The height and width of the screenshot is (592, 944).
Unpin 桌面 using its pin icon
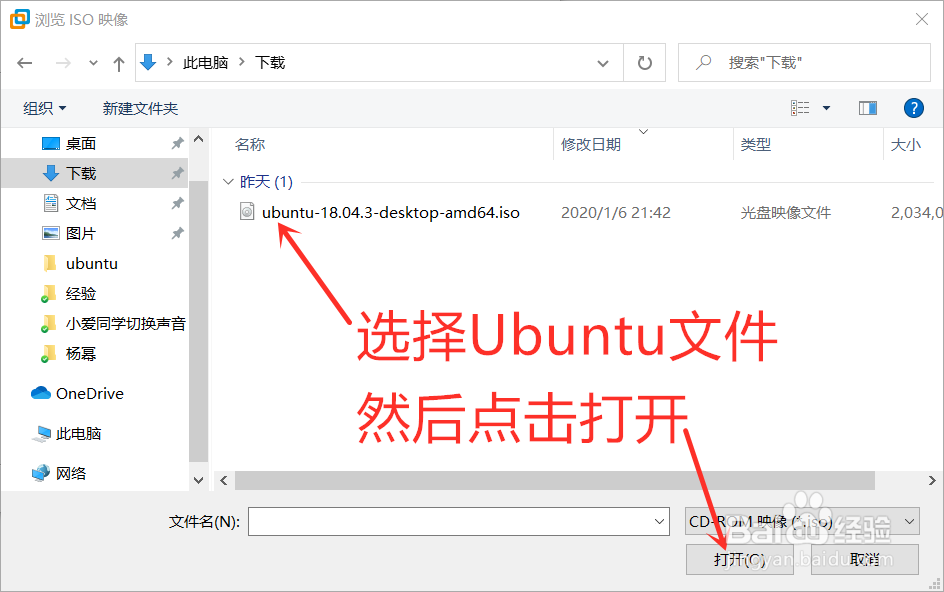coord(177,143)
